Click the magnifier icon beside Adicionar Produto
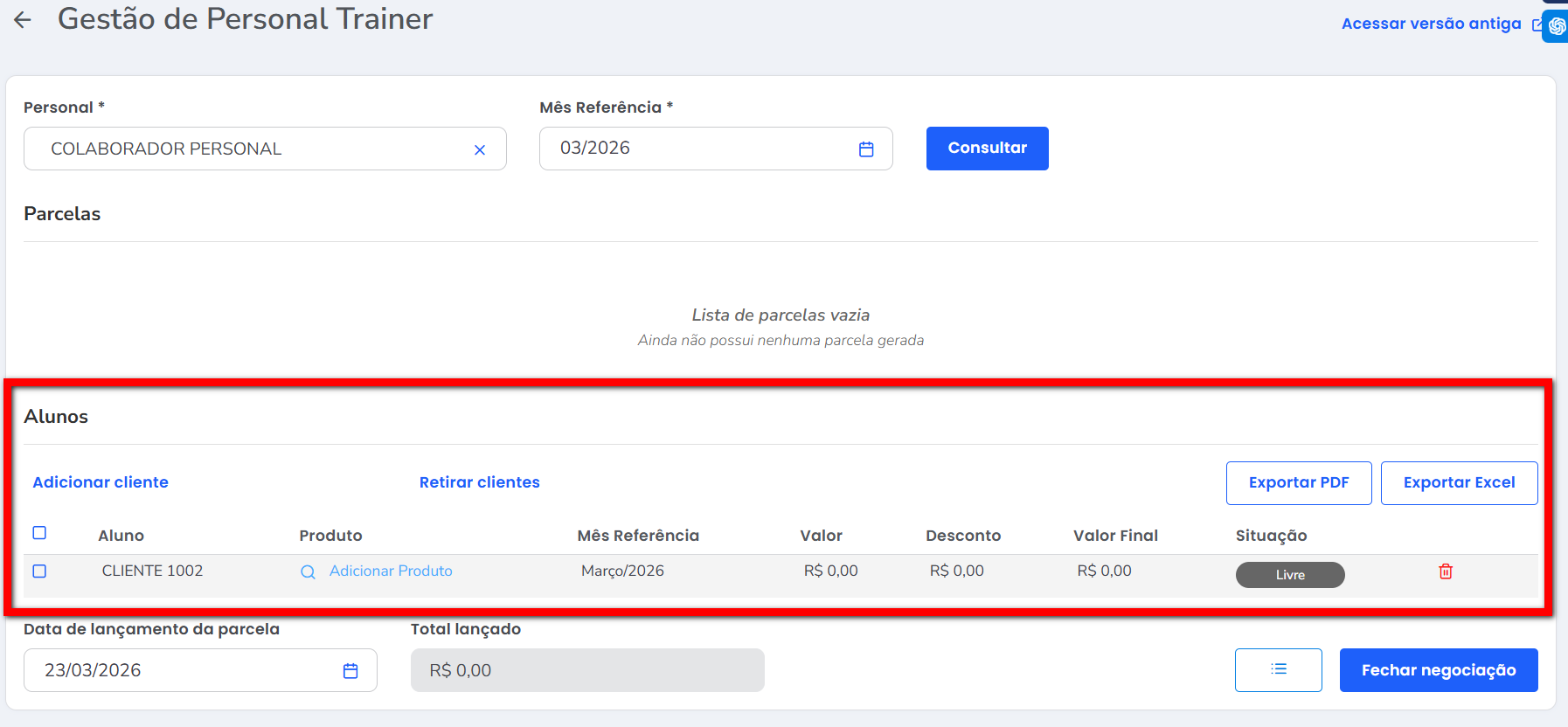The image size is (1568, 727). click(308, 572)
